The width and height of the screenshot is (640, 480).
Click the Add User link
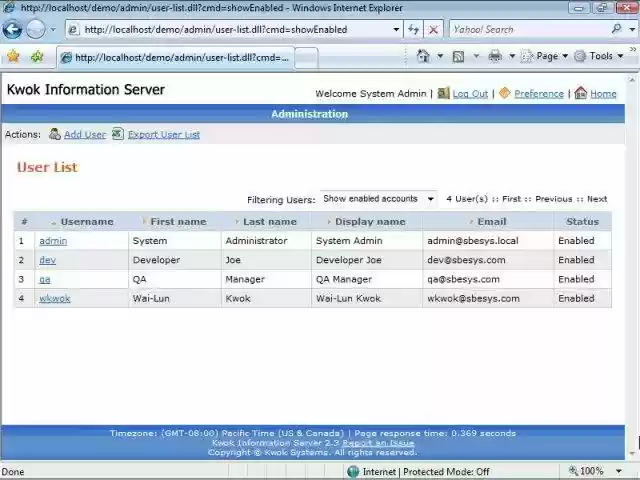click(x=85, y=135)
